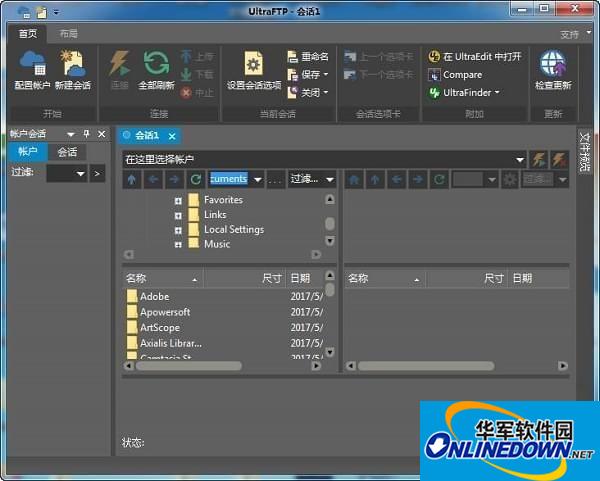Image resolution: width=600 pixels, height=481 pixels.
Task: Switch to the 会话 tab in sidebar
Action: point(67,152)
